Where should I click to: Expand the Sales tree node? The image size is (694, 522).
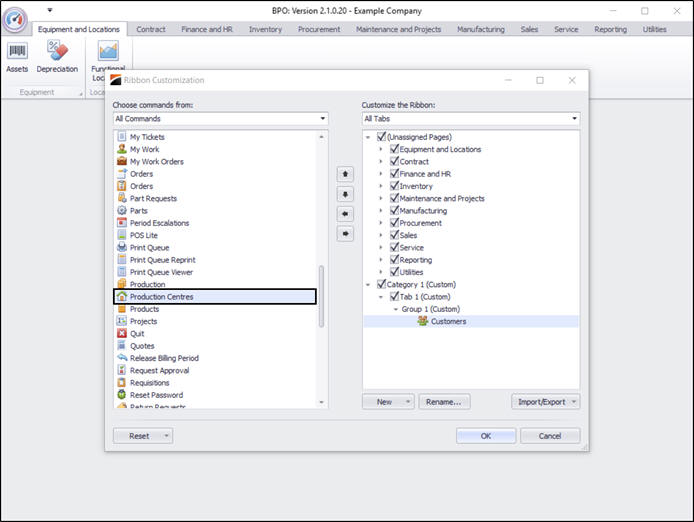point(381,235)
